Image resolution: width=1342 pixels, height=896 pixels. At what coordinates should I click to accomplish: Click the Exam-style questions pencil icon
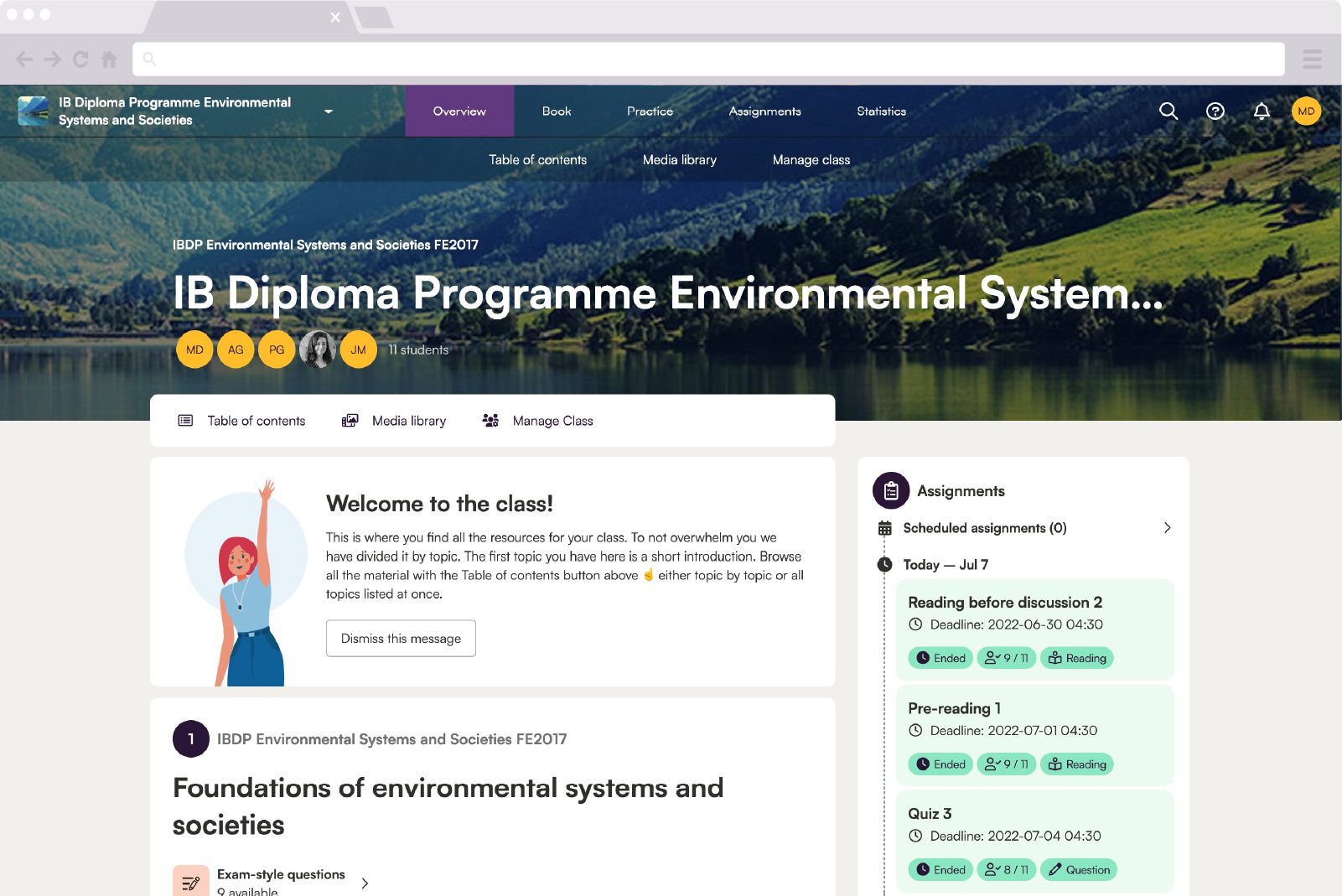point(191,880)
